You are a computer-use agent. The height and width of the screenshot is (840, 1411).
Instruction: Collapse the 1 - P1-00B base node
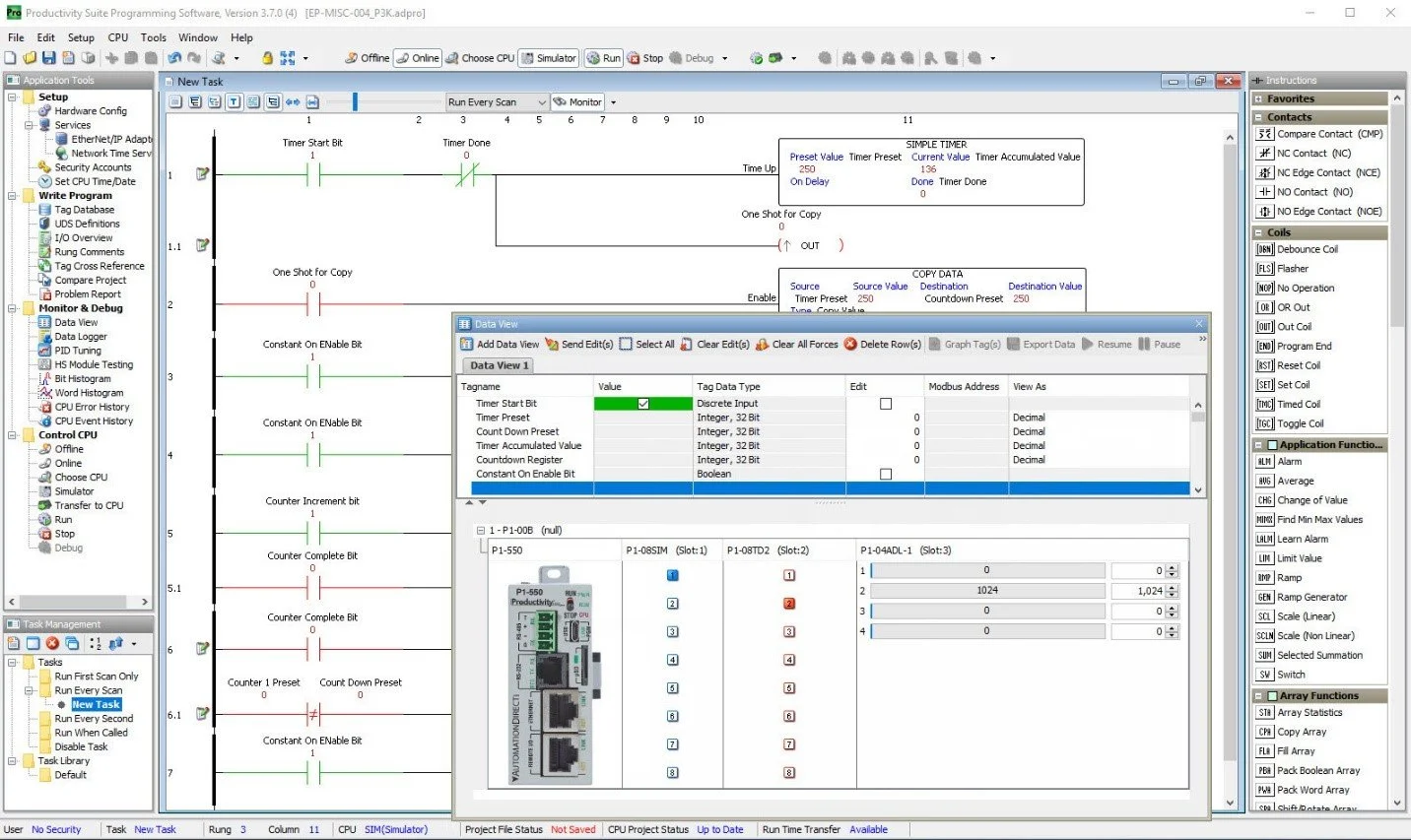[481, 531]
